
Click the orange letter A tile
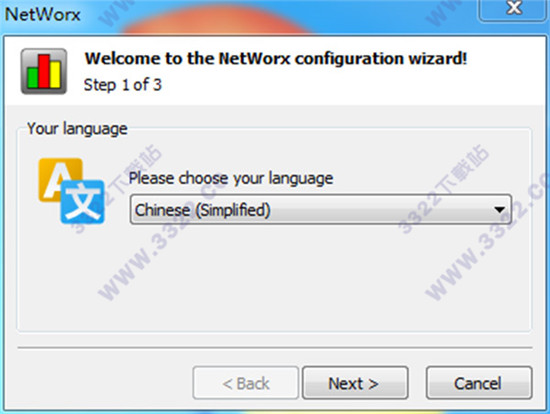[x=60, y=180]
